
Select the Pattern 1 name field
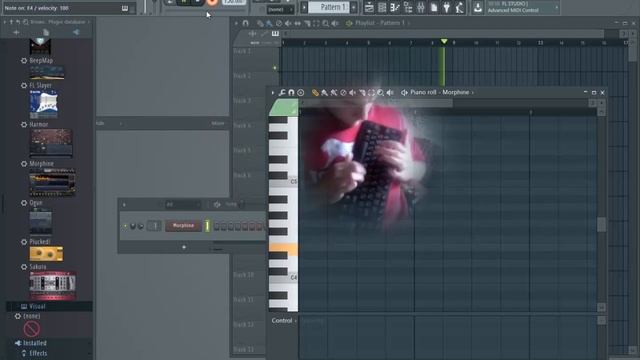click(x=329, y=7)
